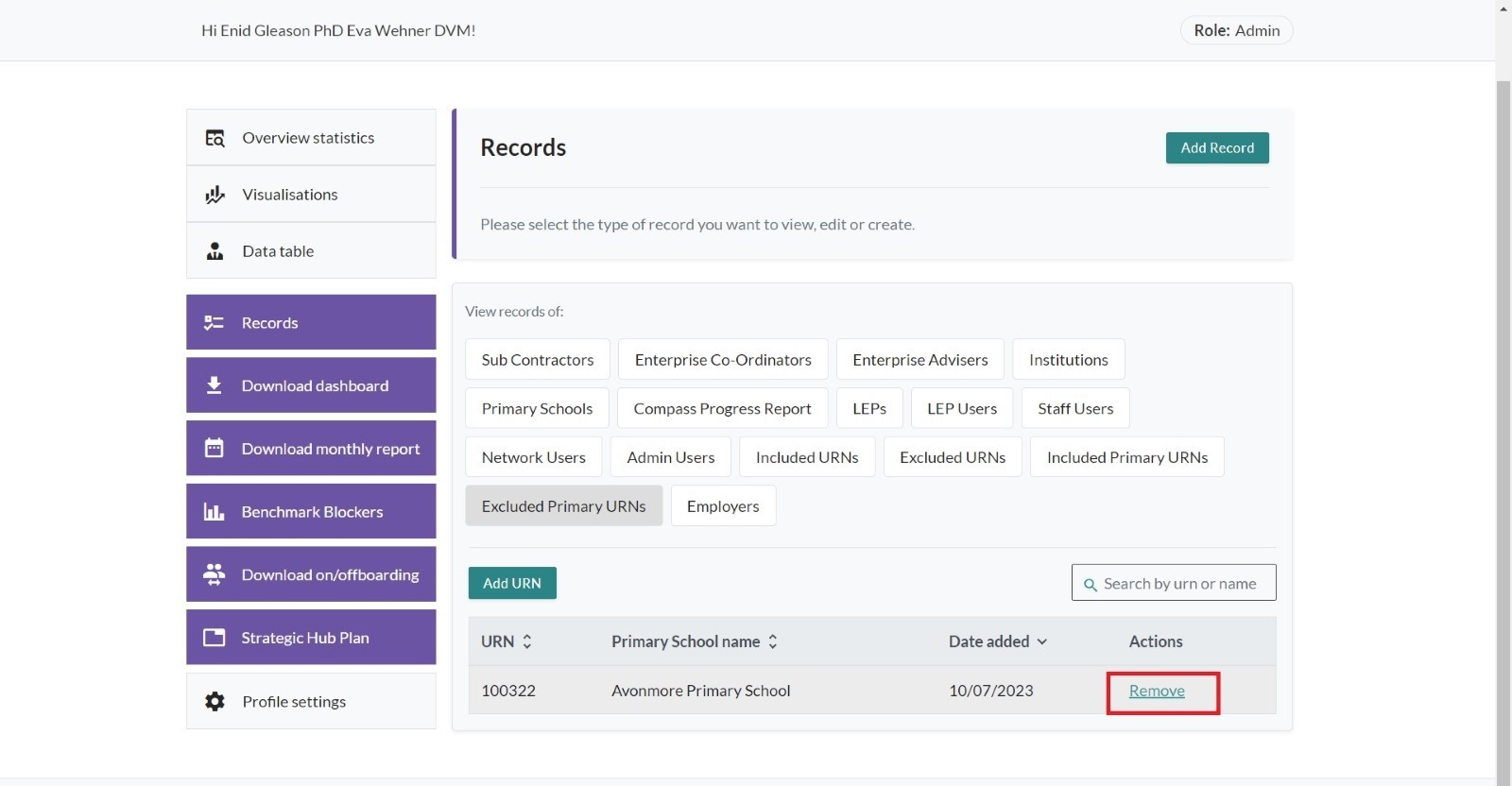The image size is (1512, 786).
Task: Click date 10/07/2023 cell
Action: [x=991, y=691]
